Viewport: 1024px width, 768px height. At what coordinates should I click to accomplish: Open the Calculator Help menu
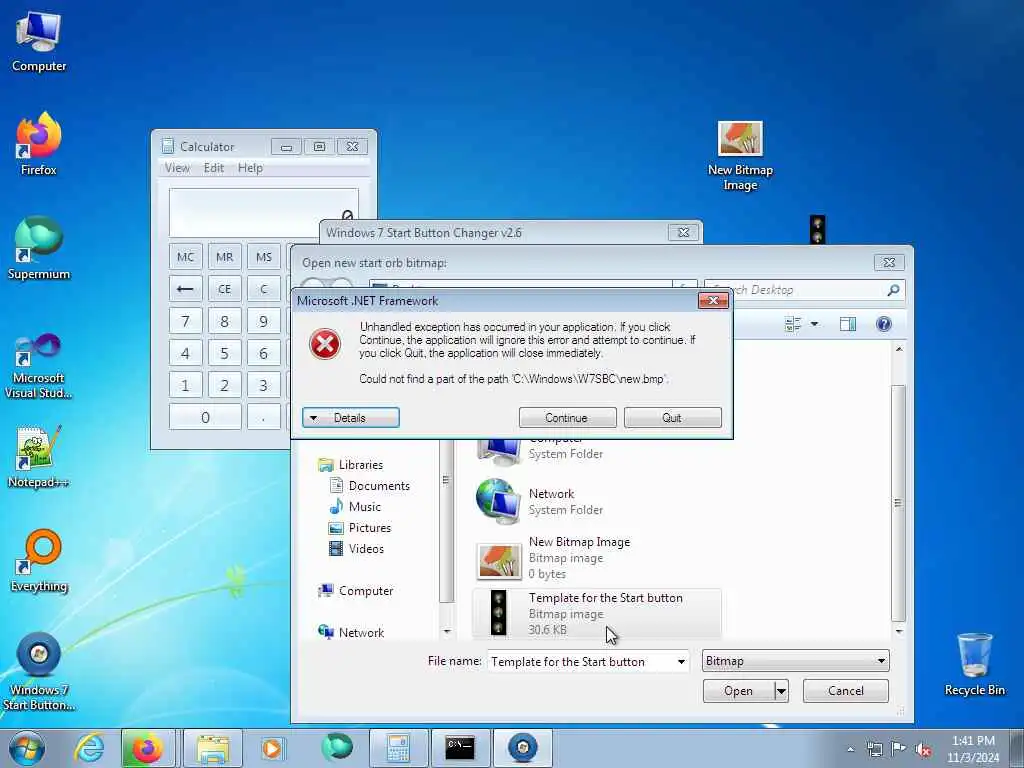pos(250,168)
